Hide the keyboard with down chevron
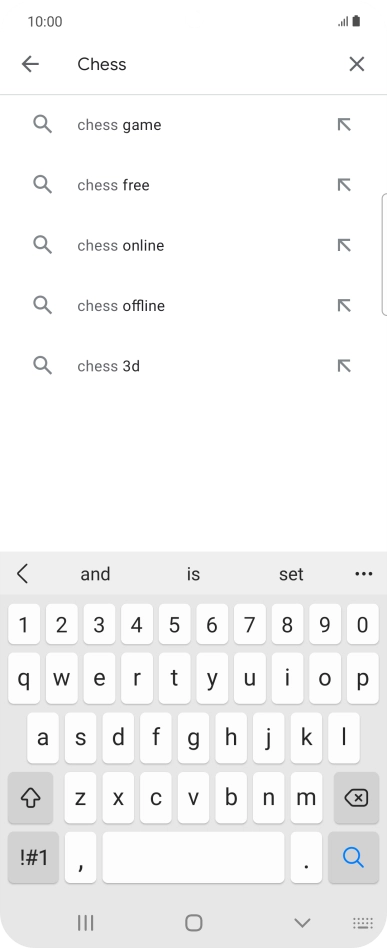This screenshot has height=948, width=387. [x=302, y=923]
